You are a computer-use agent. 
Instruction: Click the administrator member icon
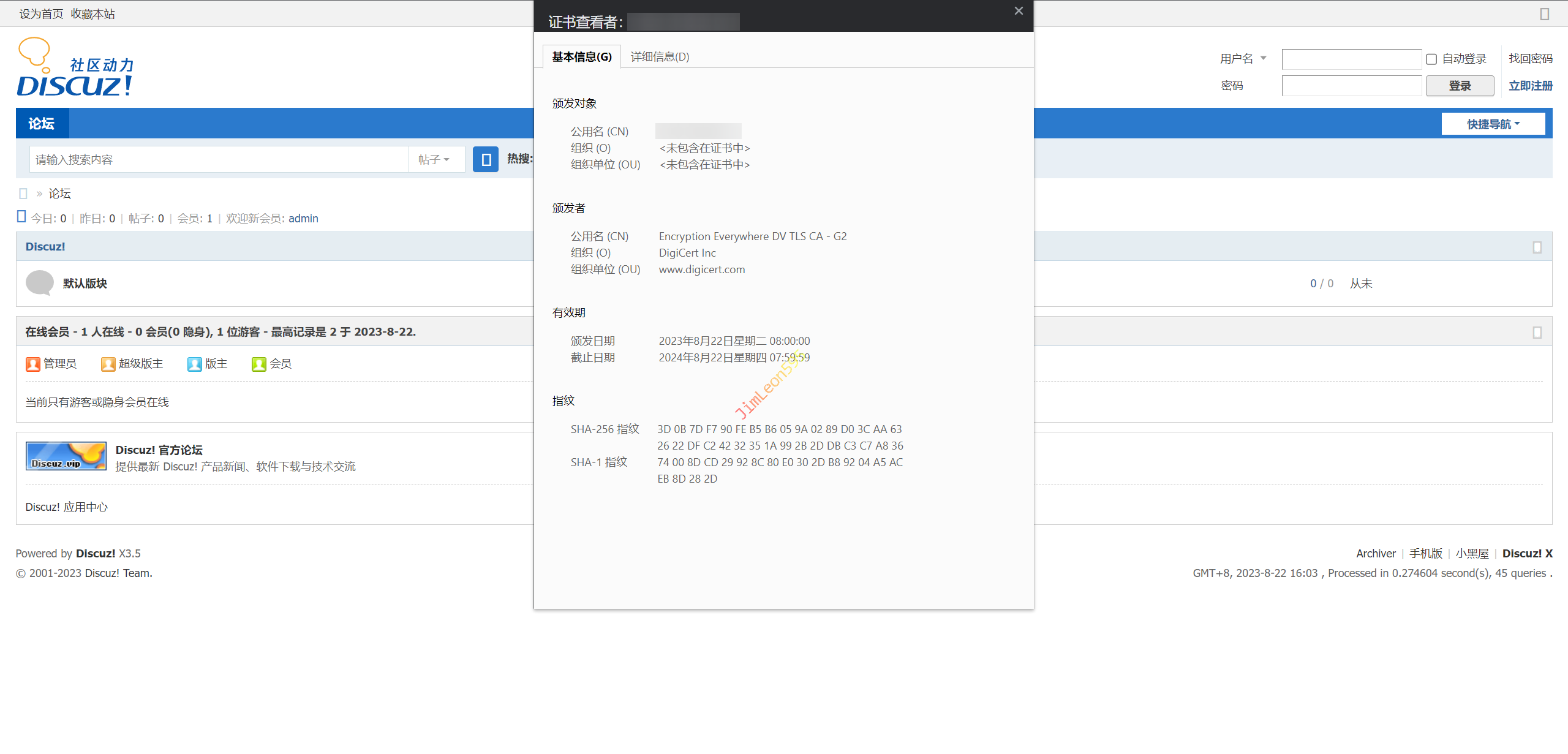click(32, 364)
